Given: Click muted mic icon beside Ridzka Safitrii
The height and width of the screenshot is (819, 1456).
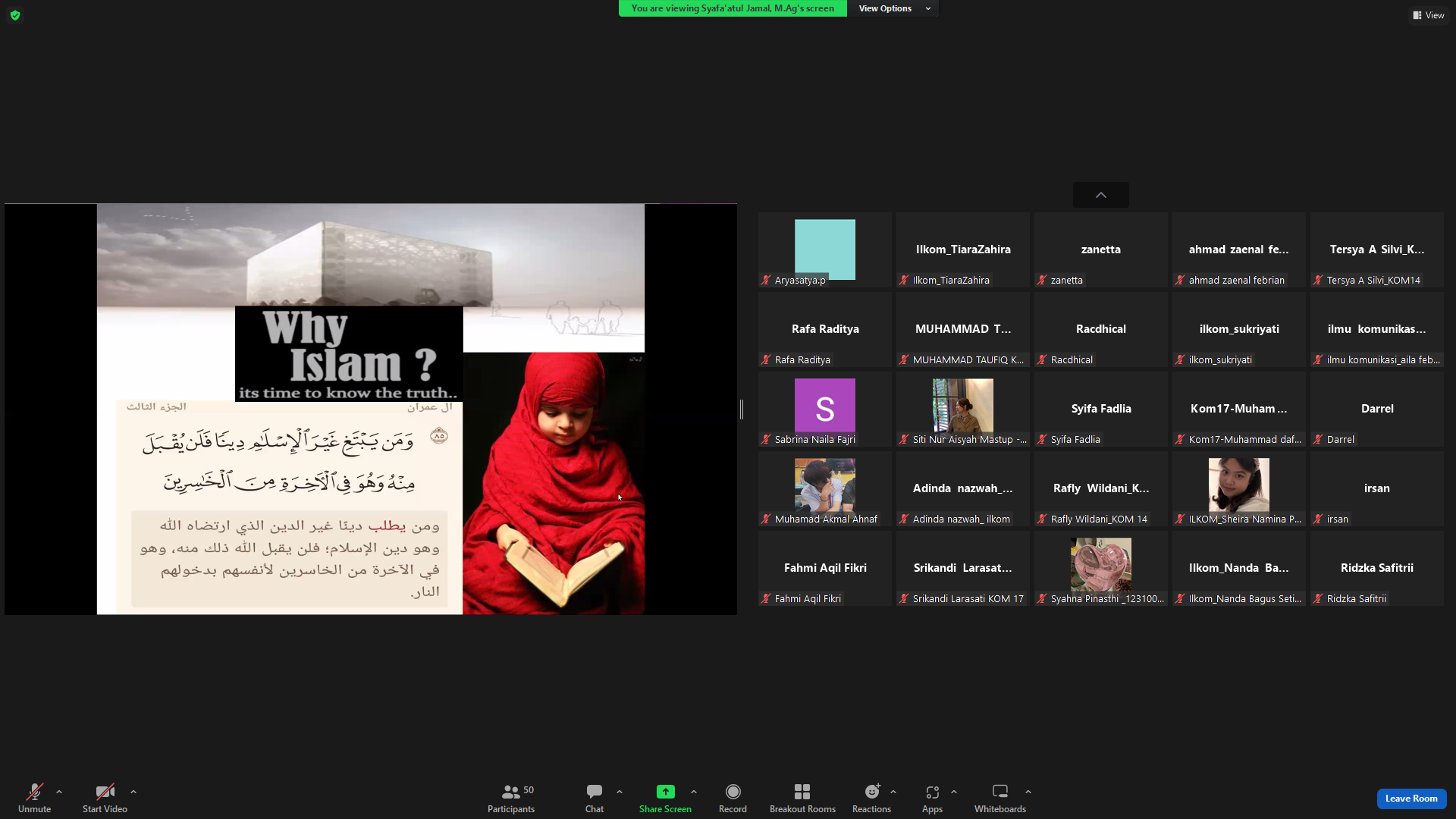Looking at the screenshot, I should pyautogui.click(x=1318, y=598).
